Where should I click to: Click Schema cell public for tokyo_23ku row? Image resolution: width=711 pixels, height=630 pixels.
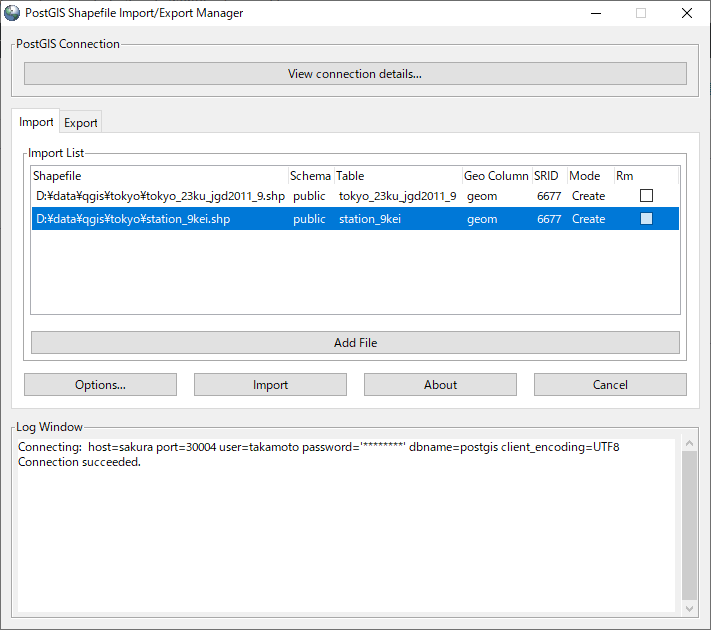click(x=309, y=196)
